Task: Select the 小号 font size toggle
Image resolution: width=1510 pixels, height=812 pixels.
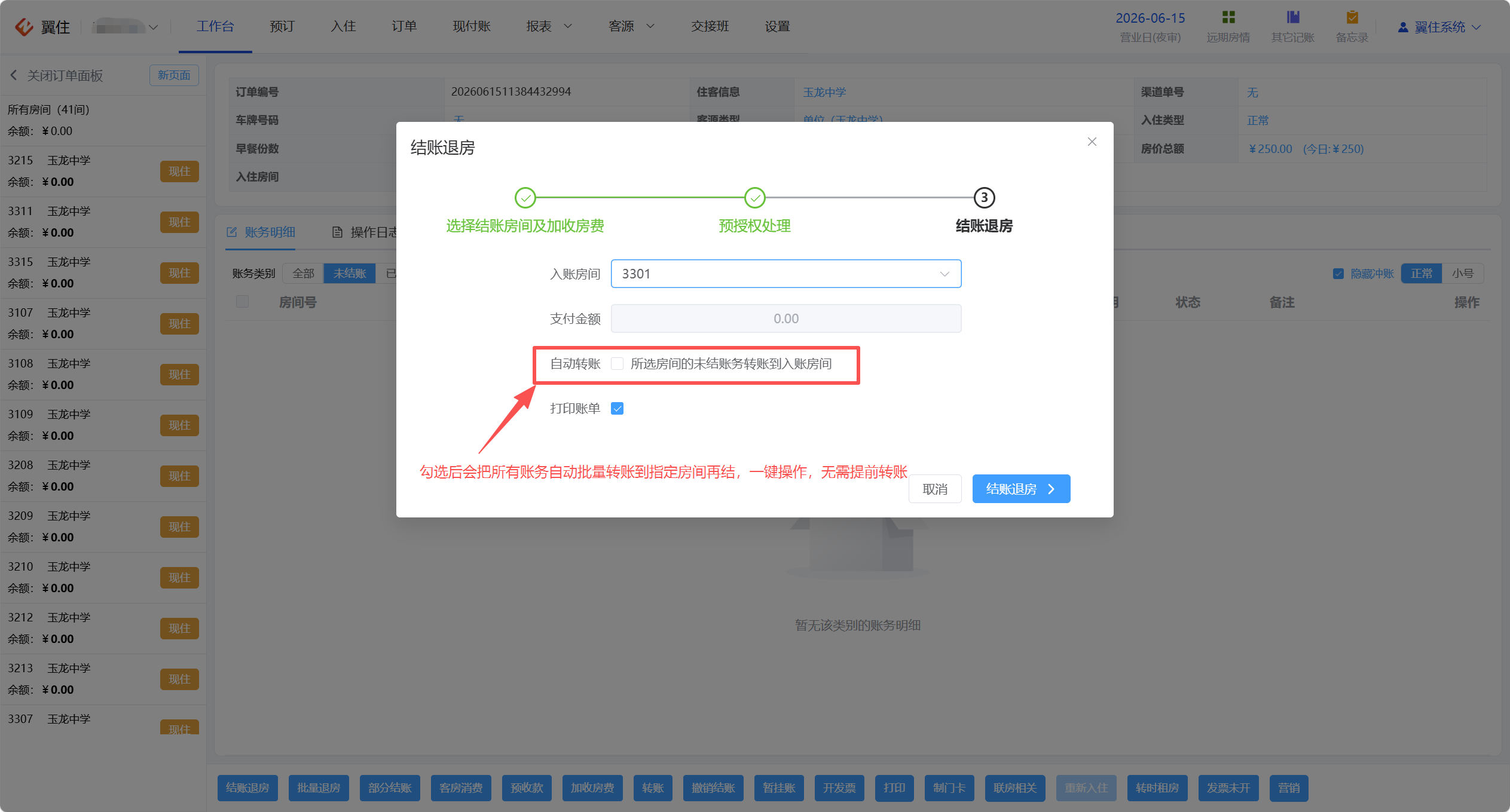Action: [1462, 274]
